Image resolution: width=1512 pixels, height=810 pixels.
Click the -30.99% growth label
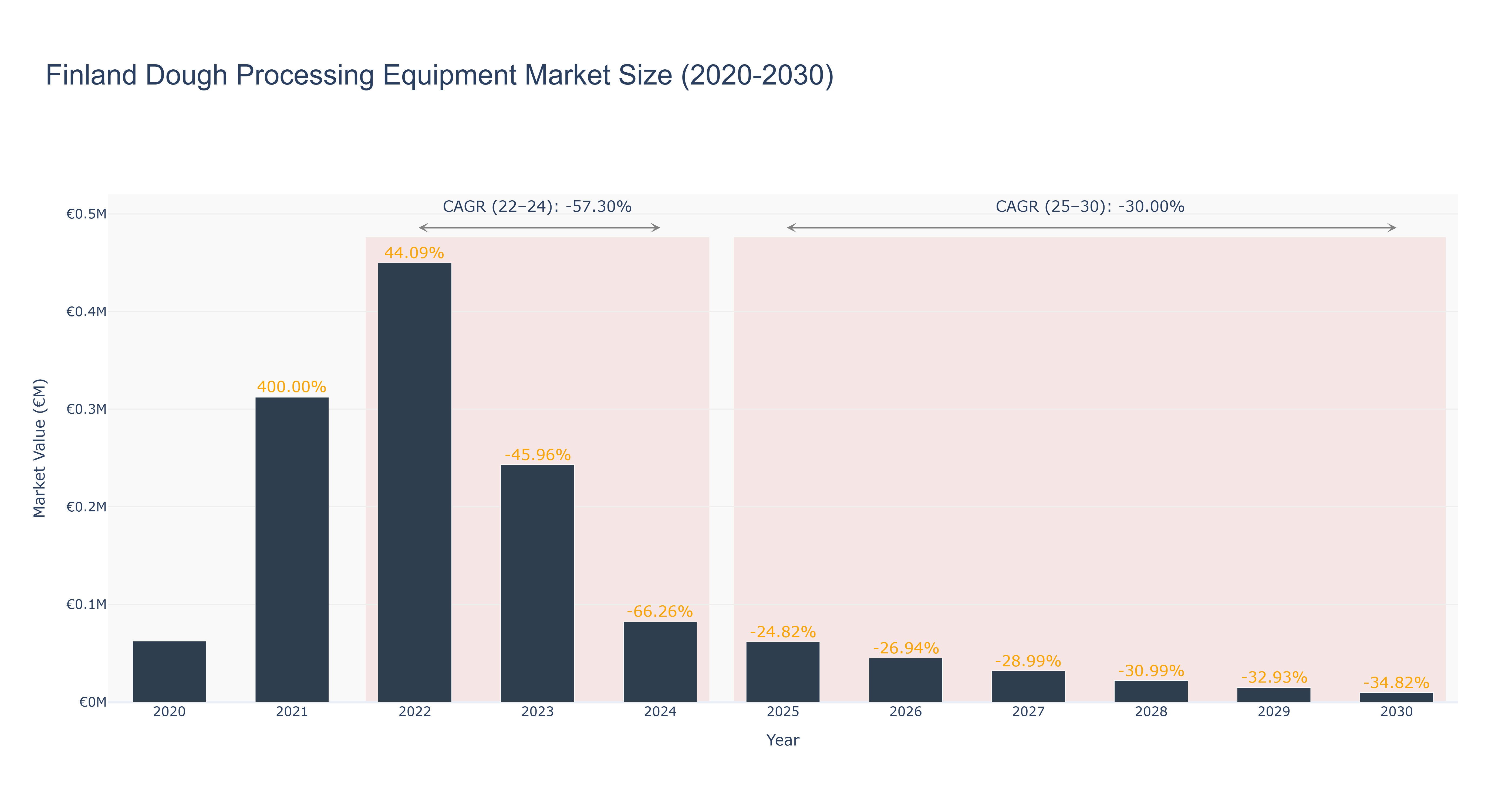coord(1151,671)
